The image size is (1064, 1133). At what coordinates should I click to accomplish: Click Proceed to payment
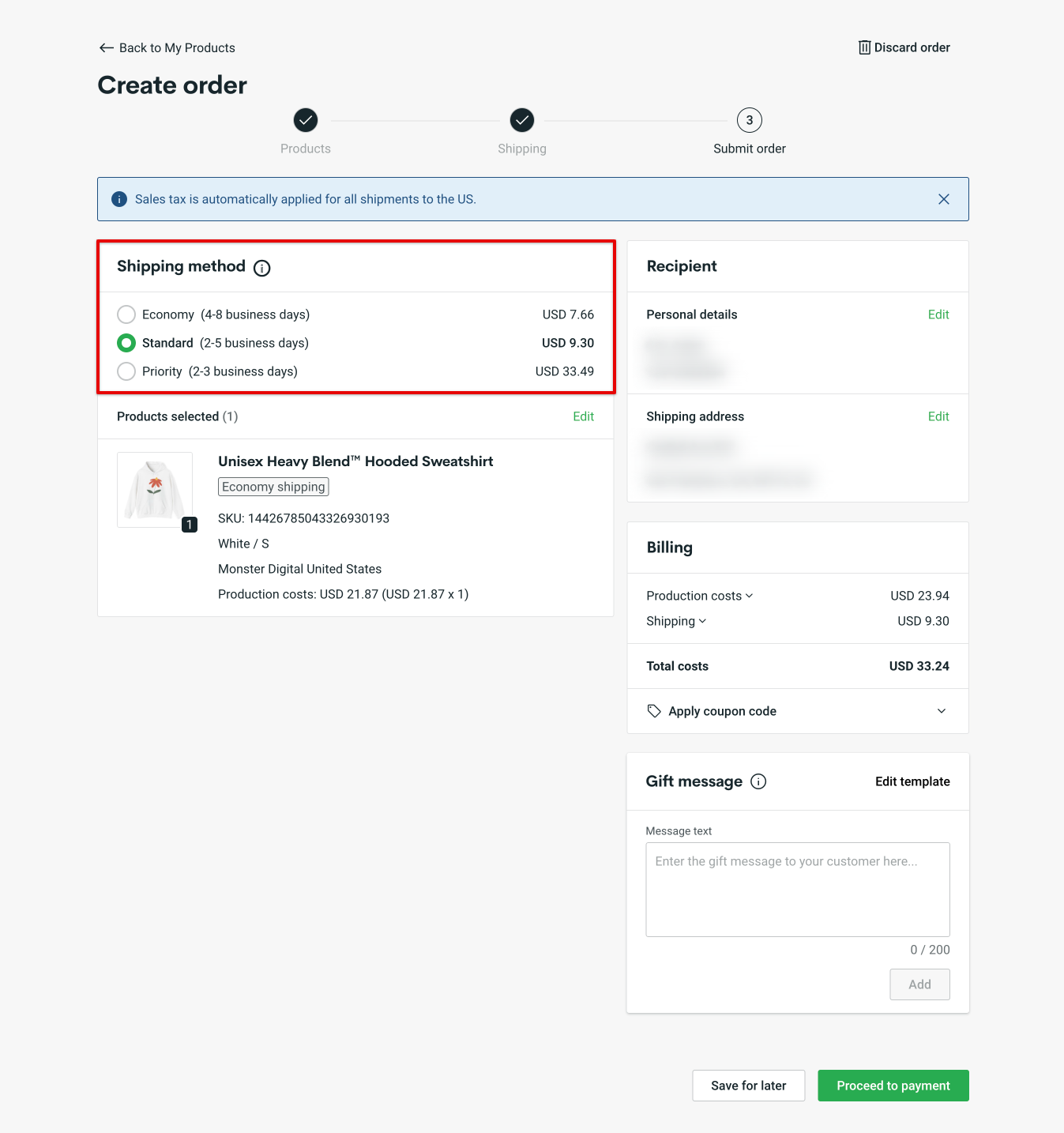[893, 1086]
